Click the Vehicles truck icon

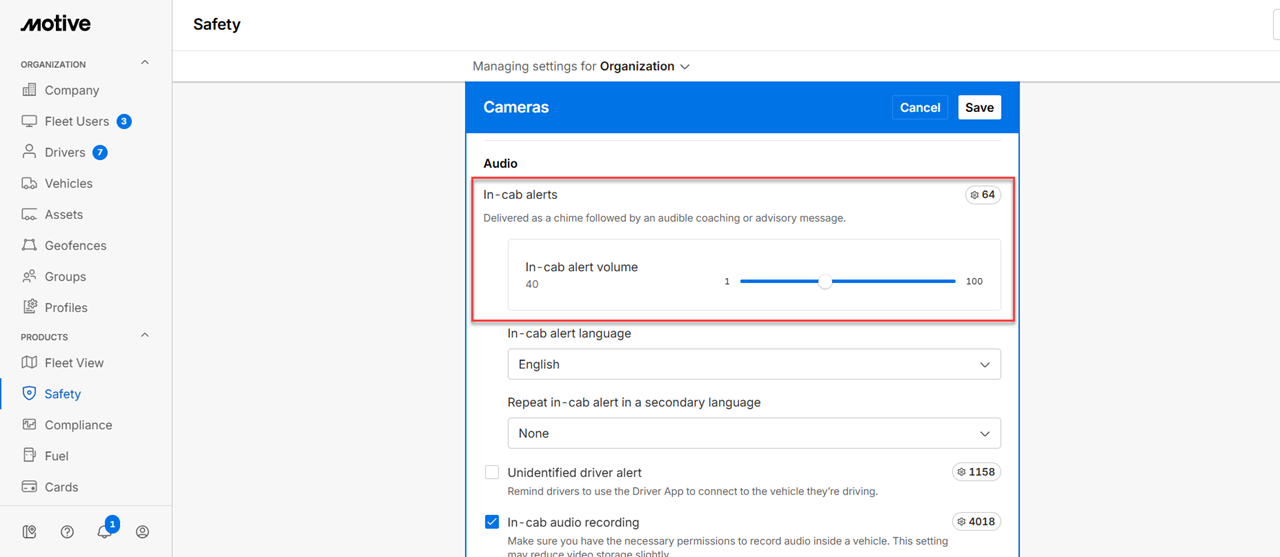(29, 183)
